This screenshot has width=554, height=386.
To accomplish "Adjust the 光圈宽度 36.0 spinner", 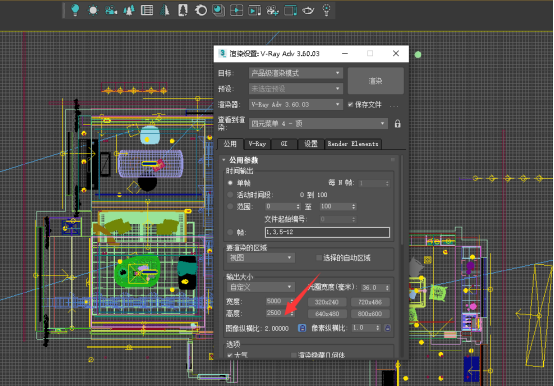I will [387, 288].
